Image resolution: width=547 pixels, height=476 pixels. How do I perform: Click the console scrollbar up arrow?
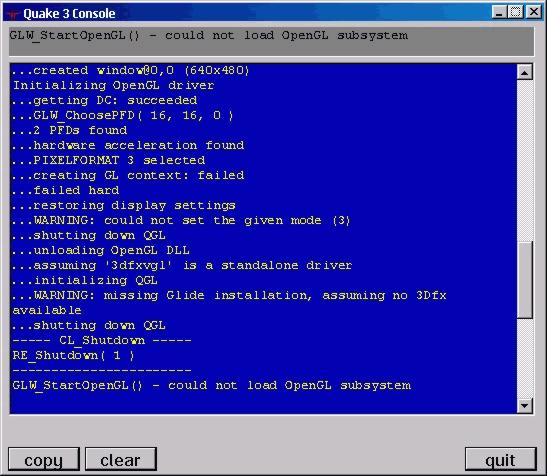[x=524, y=72]
